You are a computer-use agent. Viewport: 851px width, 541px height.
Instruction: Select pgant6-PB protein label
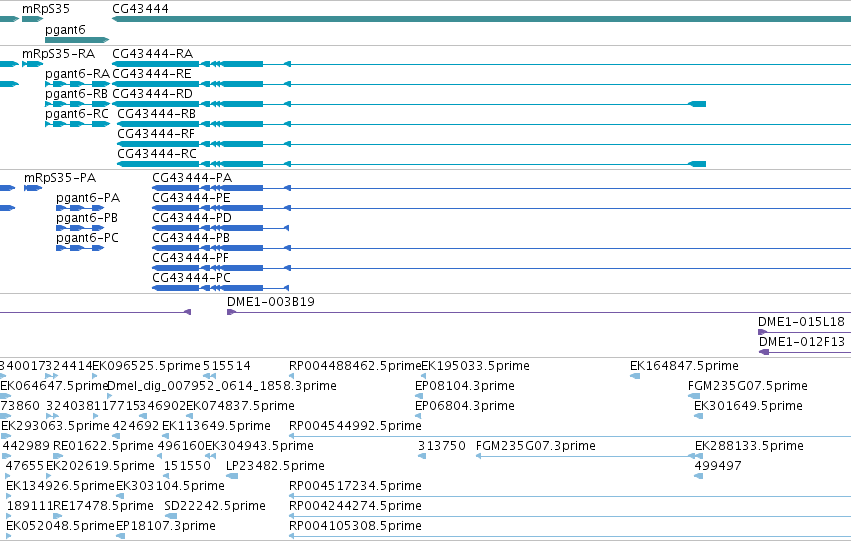pyautogui.click(x=87, y=218)
